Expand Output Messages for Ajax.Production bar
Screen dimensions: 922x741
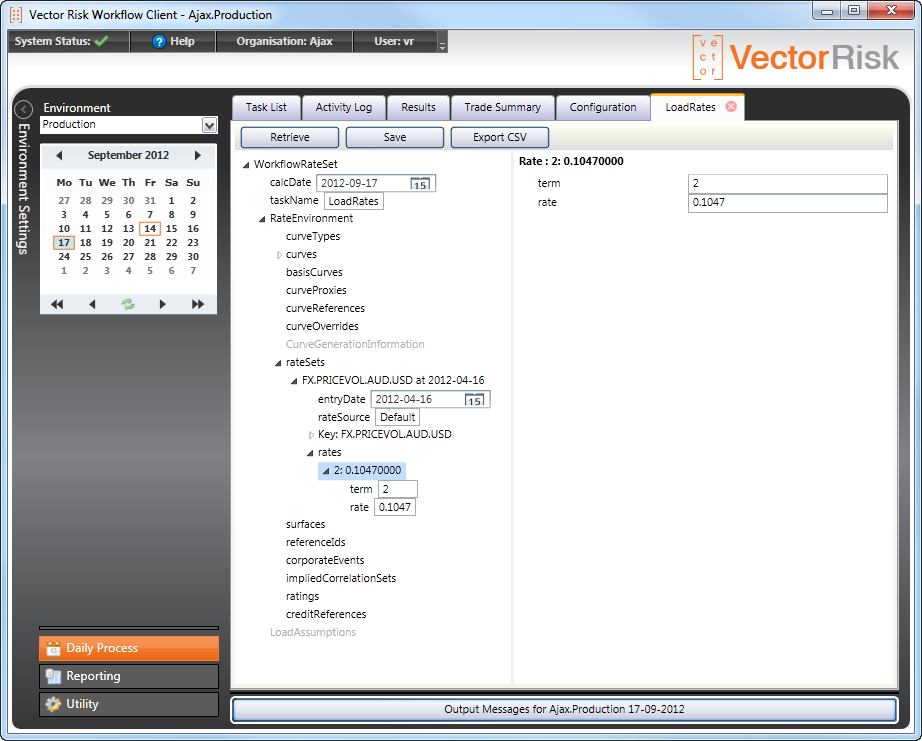564,710
